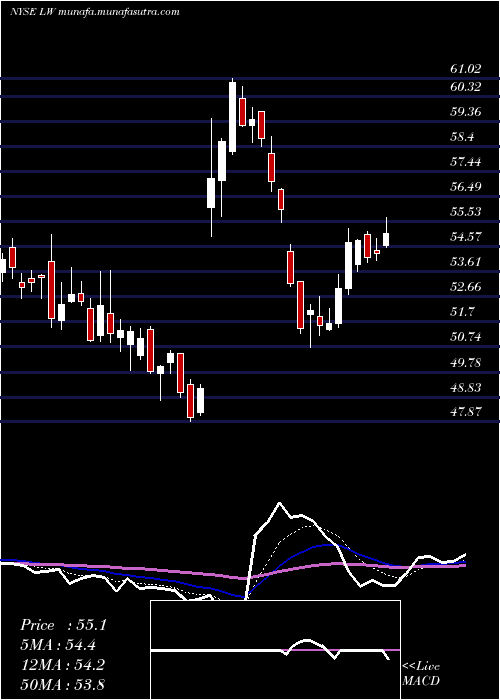Click the 60.32 price level label

click(466, 87)
